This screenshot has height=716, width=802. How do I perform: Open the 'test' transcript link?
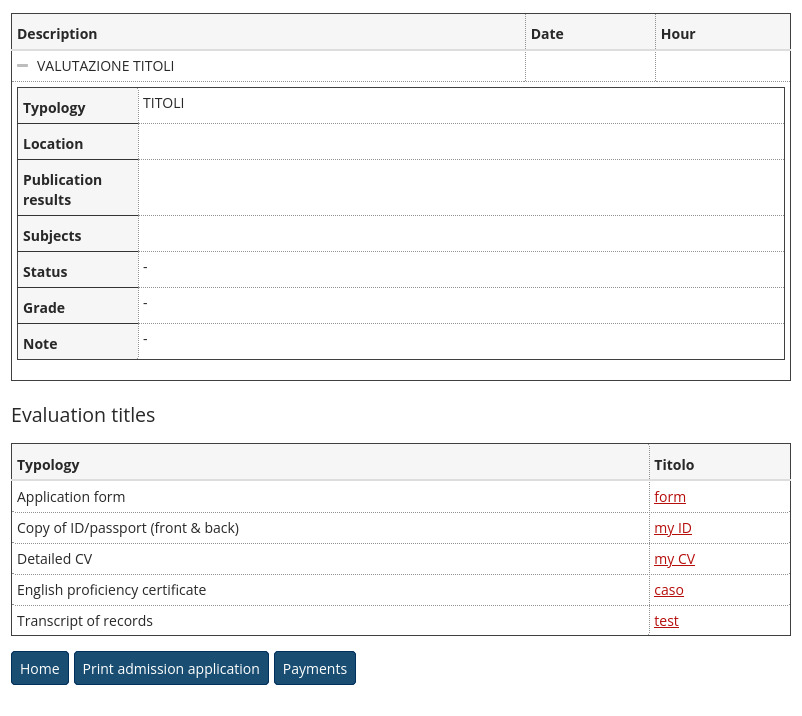666,621
